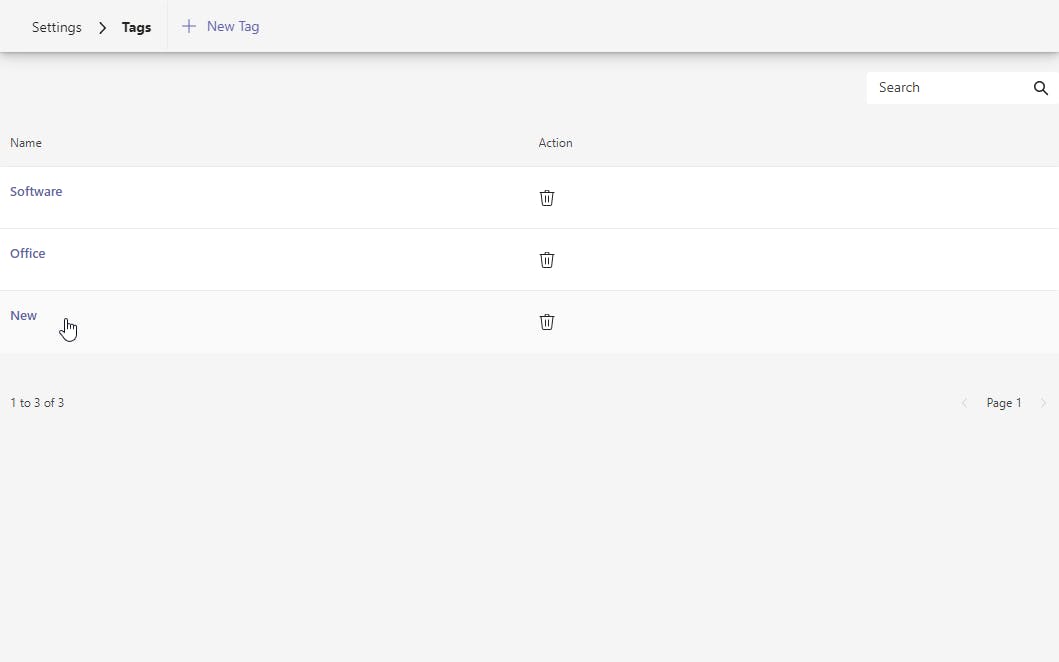Navigate back to Settings breadcrumb
Viewport: 1059px width, 662px height.
tap(57, 27)
